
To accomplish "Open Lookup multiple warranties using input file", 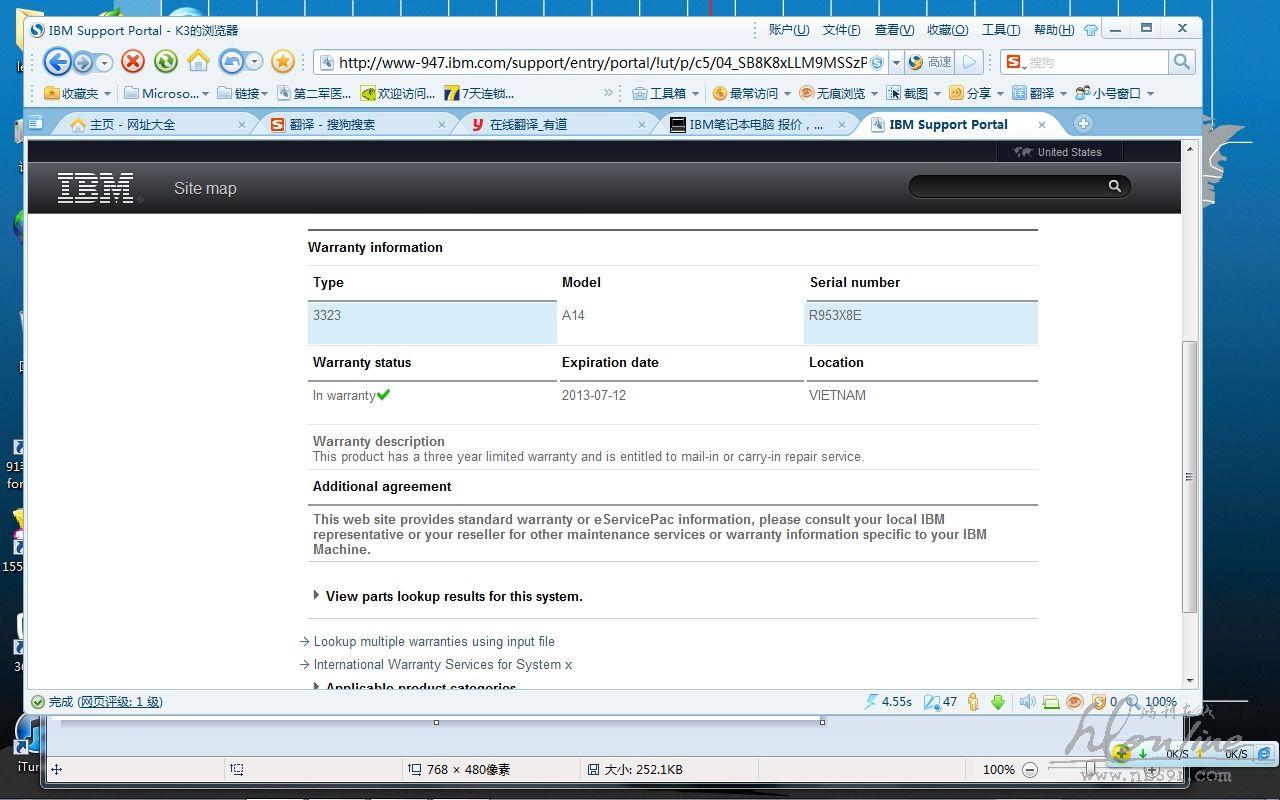I will click(x=434, y=642).
